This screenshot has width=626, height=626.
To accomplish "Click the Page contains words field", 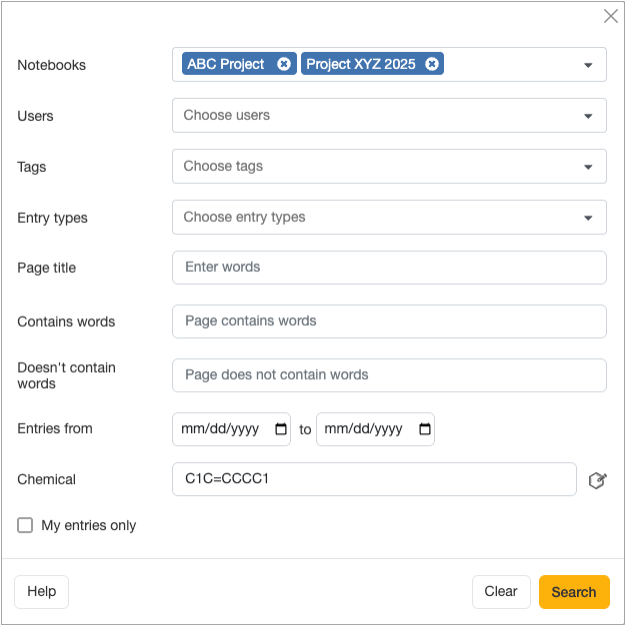I will coord(389,322).
